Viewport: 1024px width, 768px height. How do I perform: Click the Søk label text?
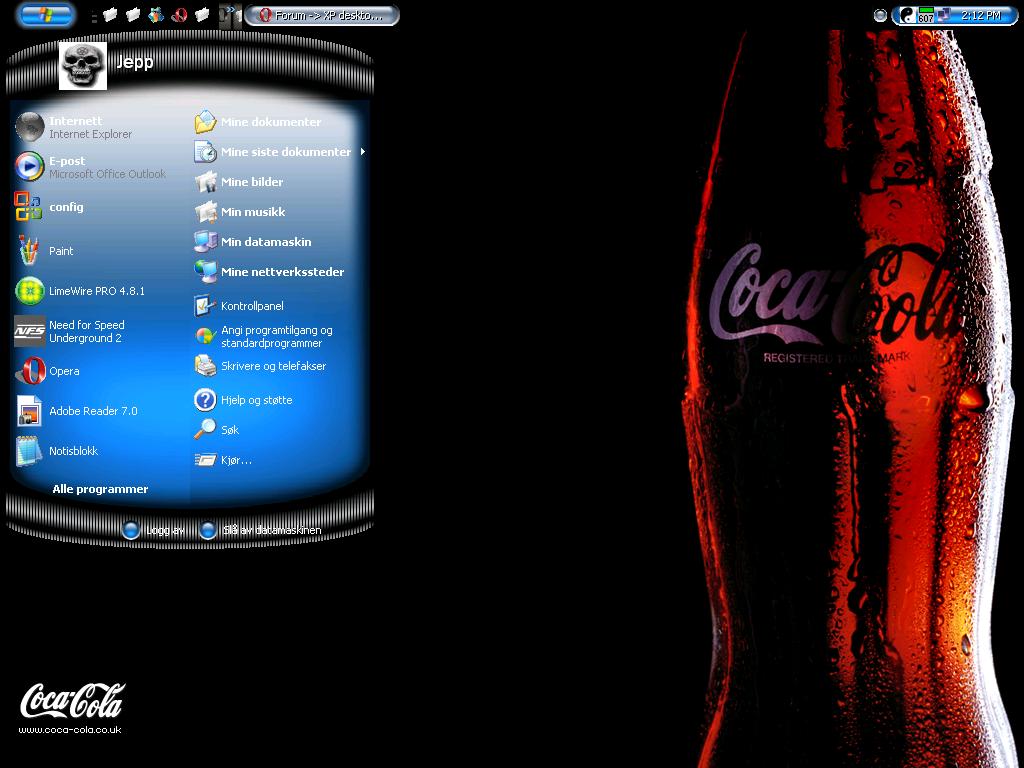click(230, 430)
